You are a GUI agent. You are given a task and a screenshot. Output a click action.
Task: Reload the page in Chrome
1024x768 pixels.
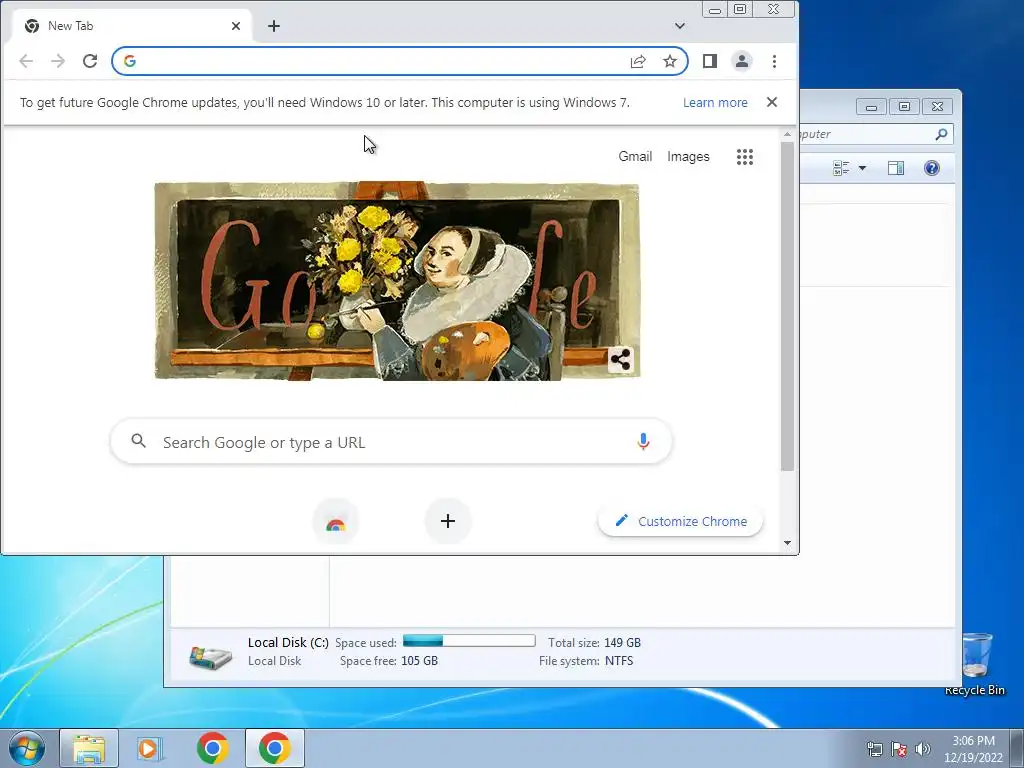point(90,61)
